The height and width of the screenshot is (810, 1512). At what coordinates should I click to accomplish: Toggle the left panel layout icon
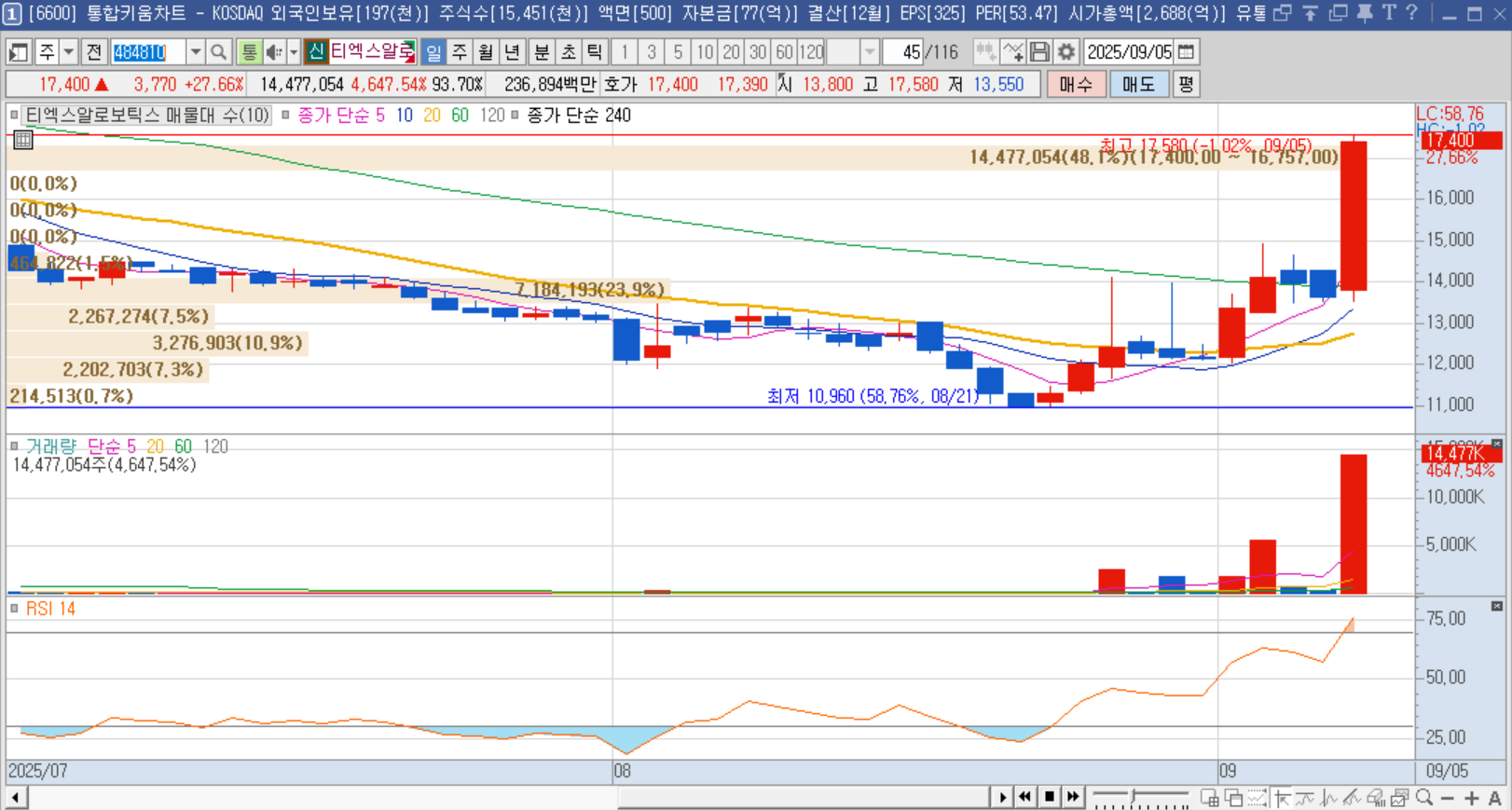pos(19,52)
